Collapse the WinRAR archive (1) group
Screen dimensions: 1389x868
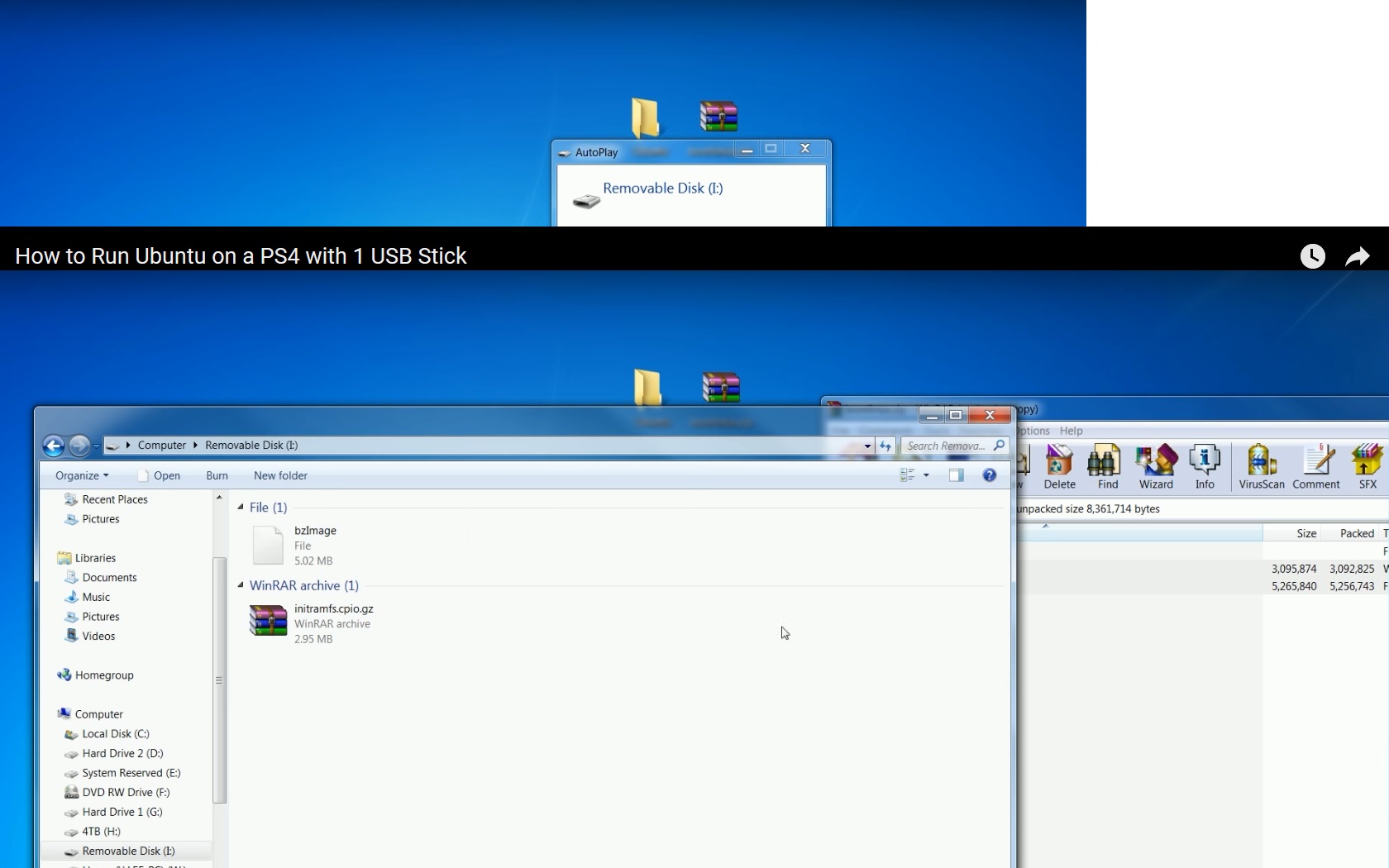[241, 585]
